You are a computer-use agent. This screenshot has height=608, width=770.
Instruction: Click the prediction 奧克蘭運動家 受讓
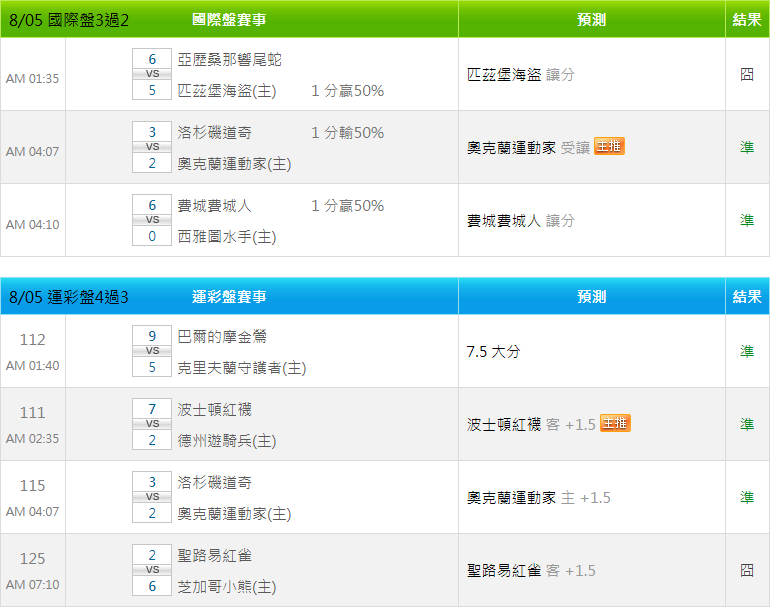click(528, 147)
